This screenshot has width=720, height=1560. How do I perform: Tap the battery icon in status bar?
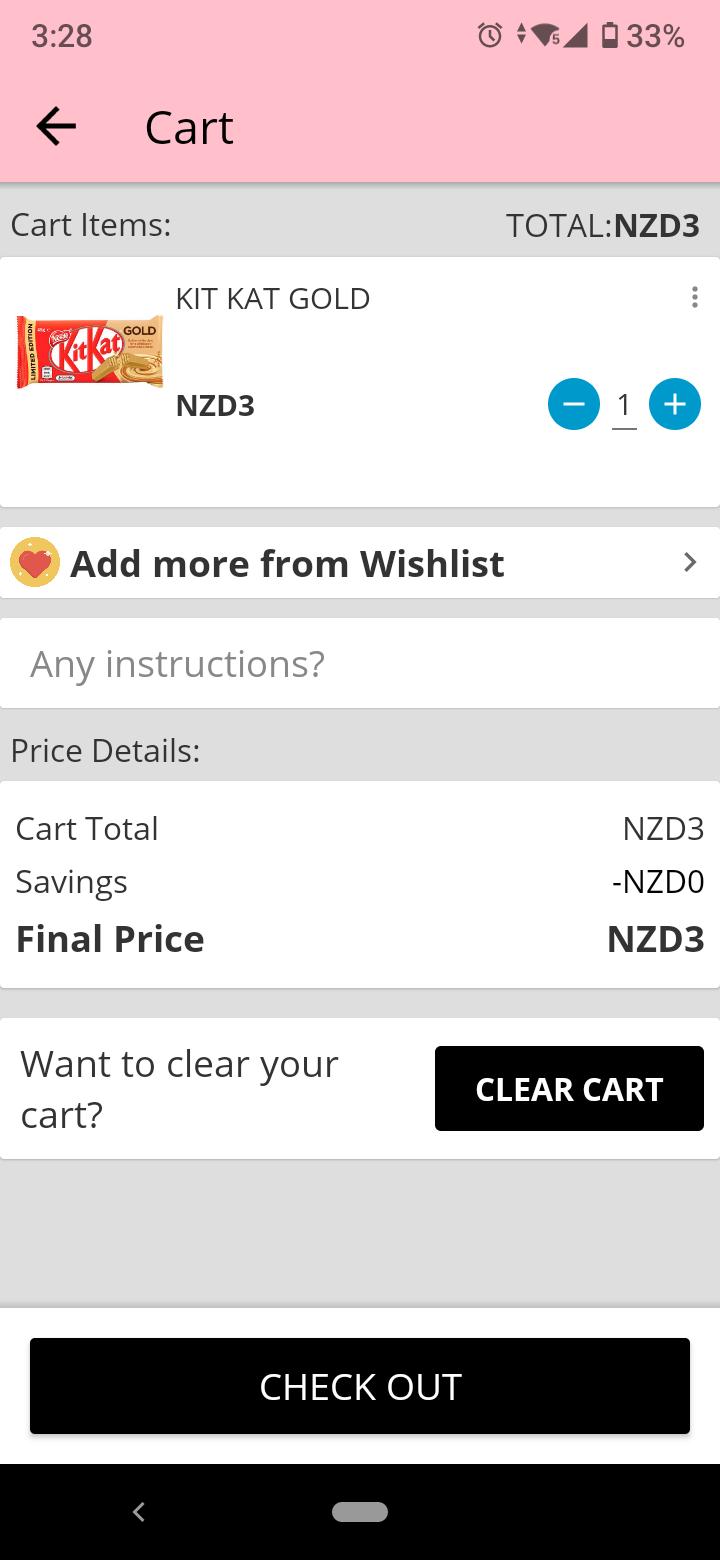pyautogui.click(x=609, y=36)
